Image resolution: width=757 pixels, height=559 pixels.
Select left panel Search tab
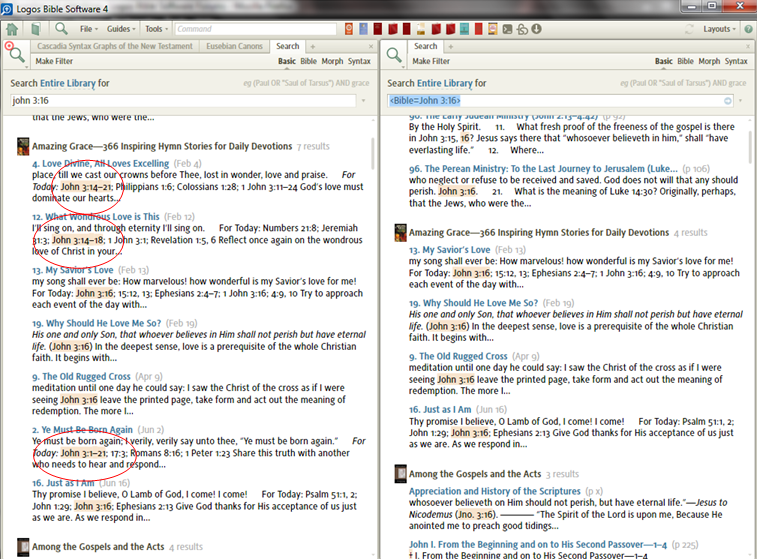[288, 46]
